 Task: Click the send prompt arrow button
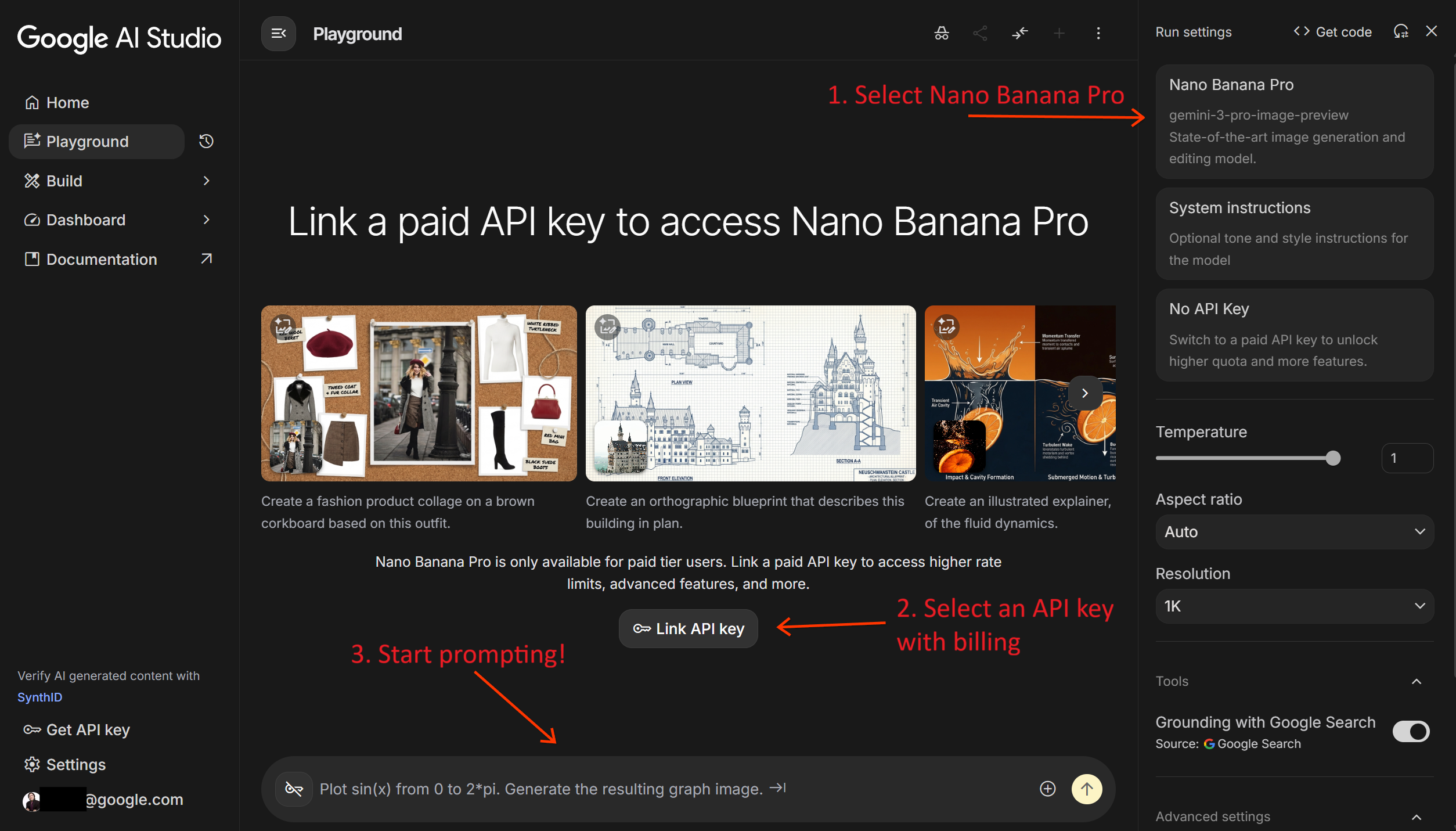pos(1086,789)
